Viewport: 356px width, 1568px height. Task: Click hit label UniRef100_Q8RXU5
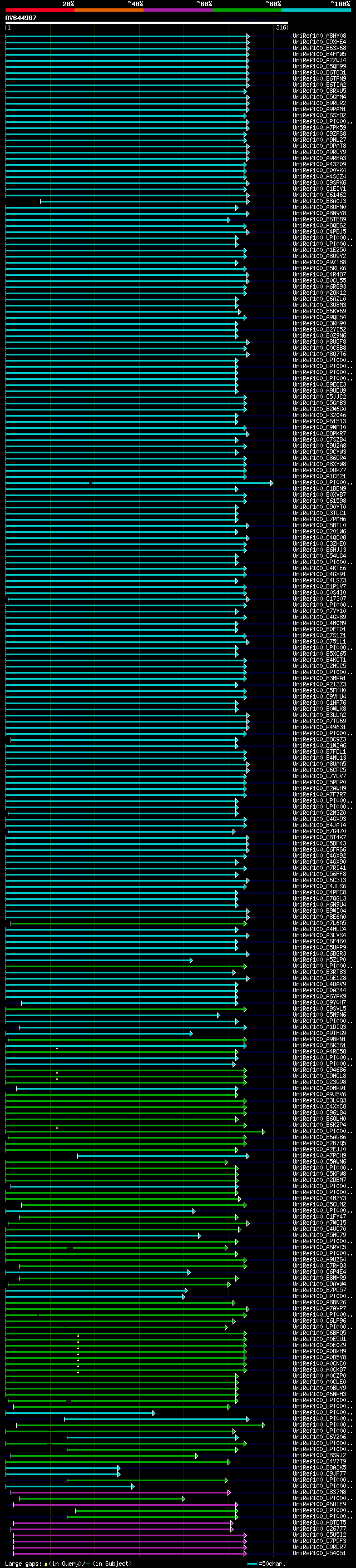click(x=319, y=91)
